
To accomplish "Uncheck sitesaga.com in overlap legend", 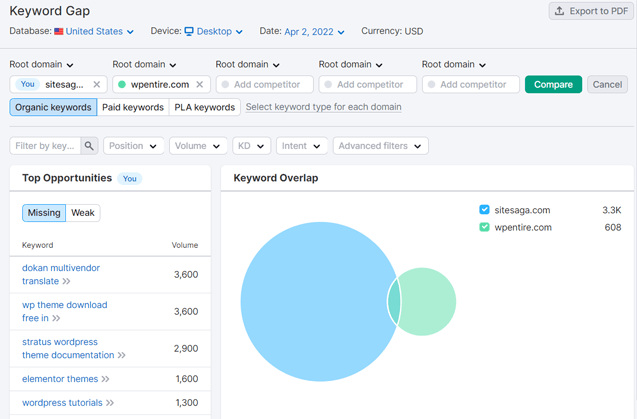I will 484,210.
